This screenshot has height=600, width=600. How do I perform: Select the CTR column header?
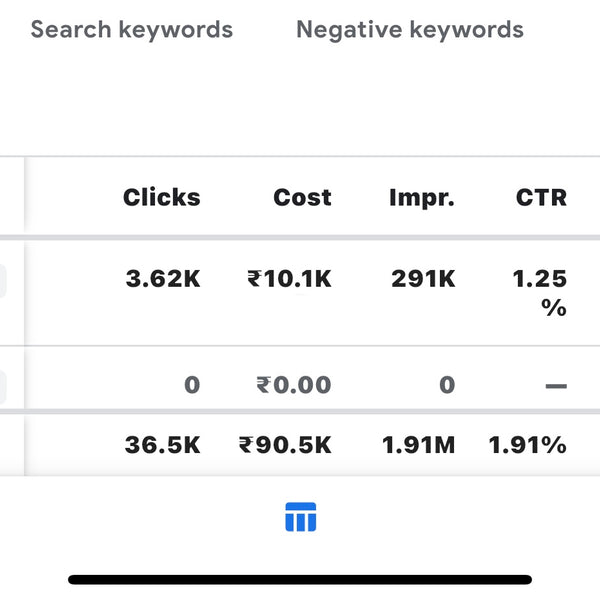(541, 198)
